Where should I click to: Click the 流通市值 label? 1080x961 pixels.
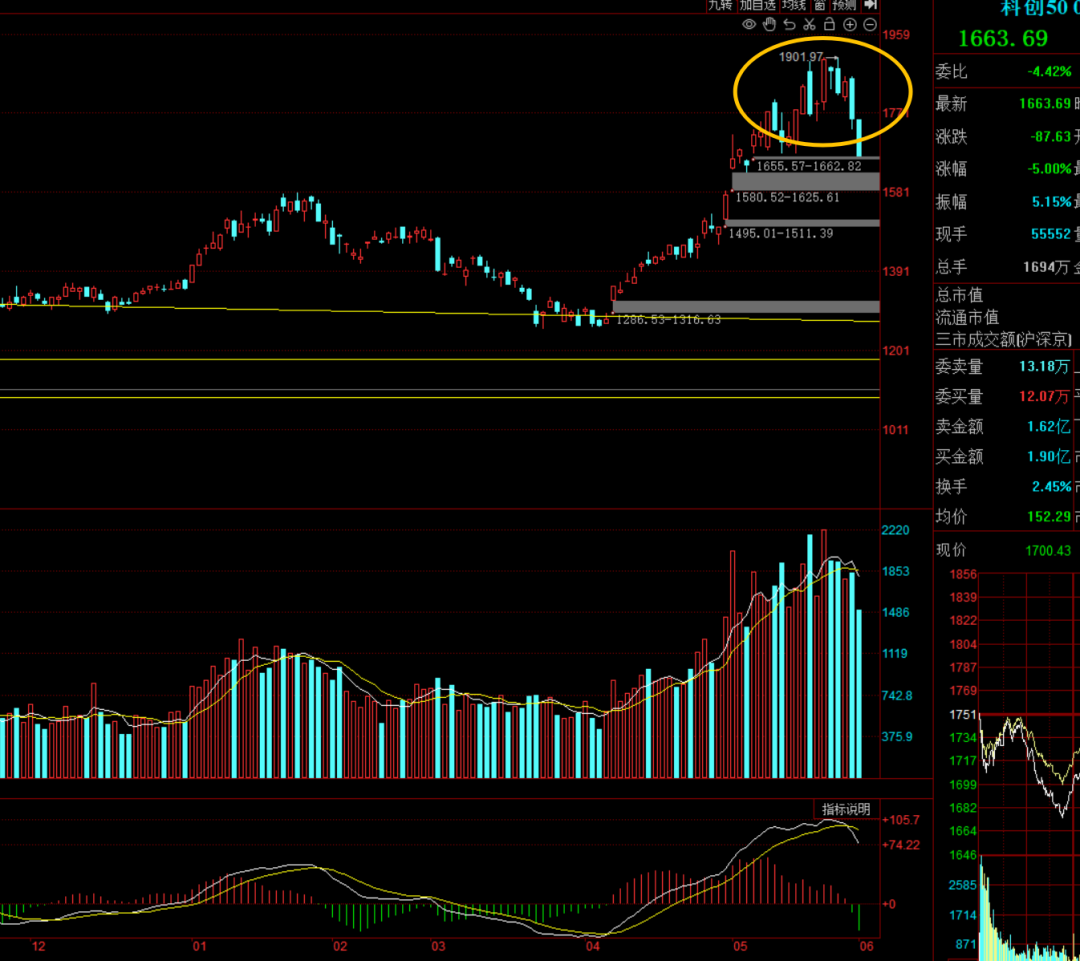click(967, 318)
